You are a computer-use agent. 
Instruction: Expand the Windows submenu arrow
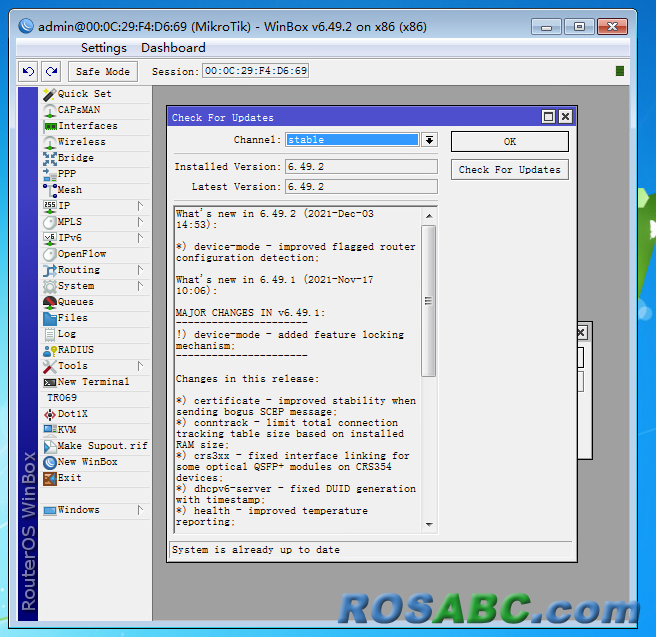pos(140,510)
